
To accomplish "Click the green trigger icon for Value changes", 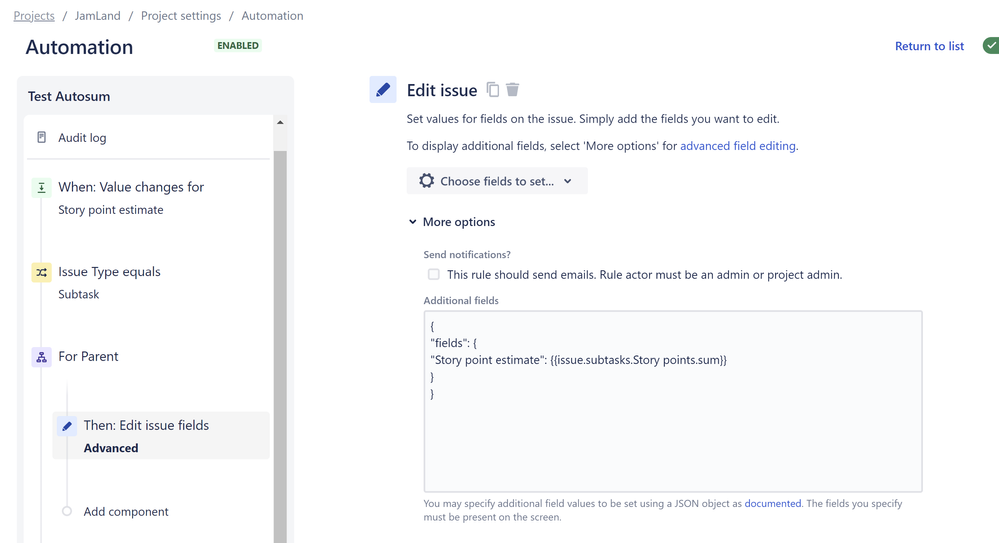I will click(41, 187).
